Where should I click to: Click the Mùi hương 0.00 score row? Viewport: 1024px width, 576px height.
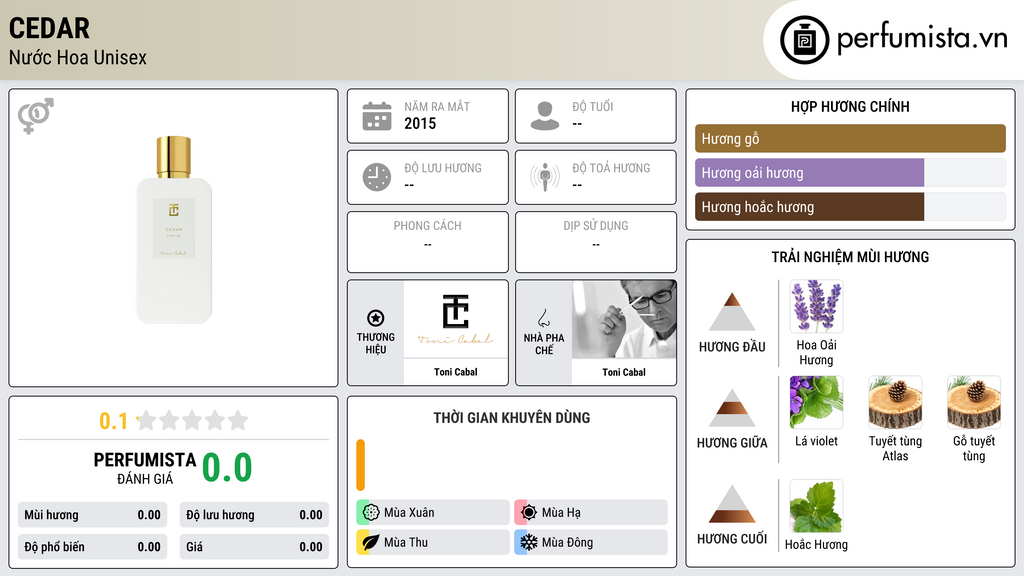coord(93,515)
